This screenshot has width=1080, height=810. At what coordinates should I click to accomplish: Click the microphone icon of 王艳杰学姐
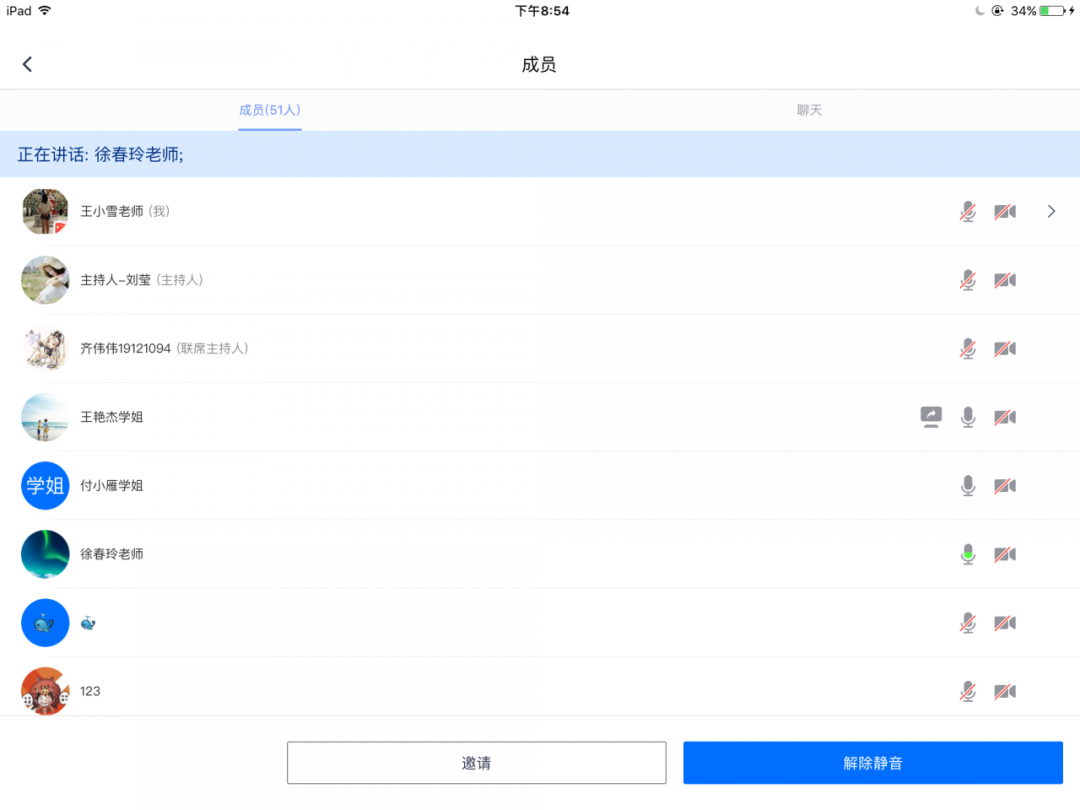[967, 417]
